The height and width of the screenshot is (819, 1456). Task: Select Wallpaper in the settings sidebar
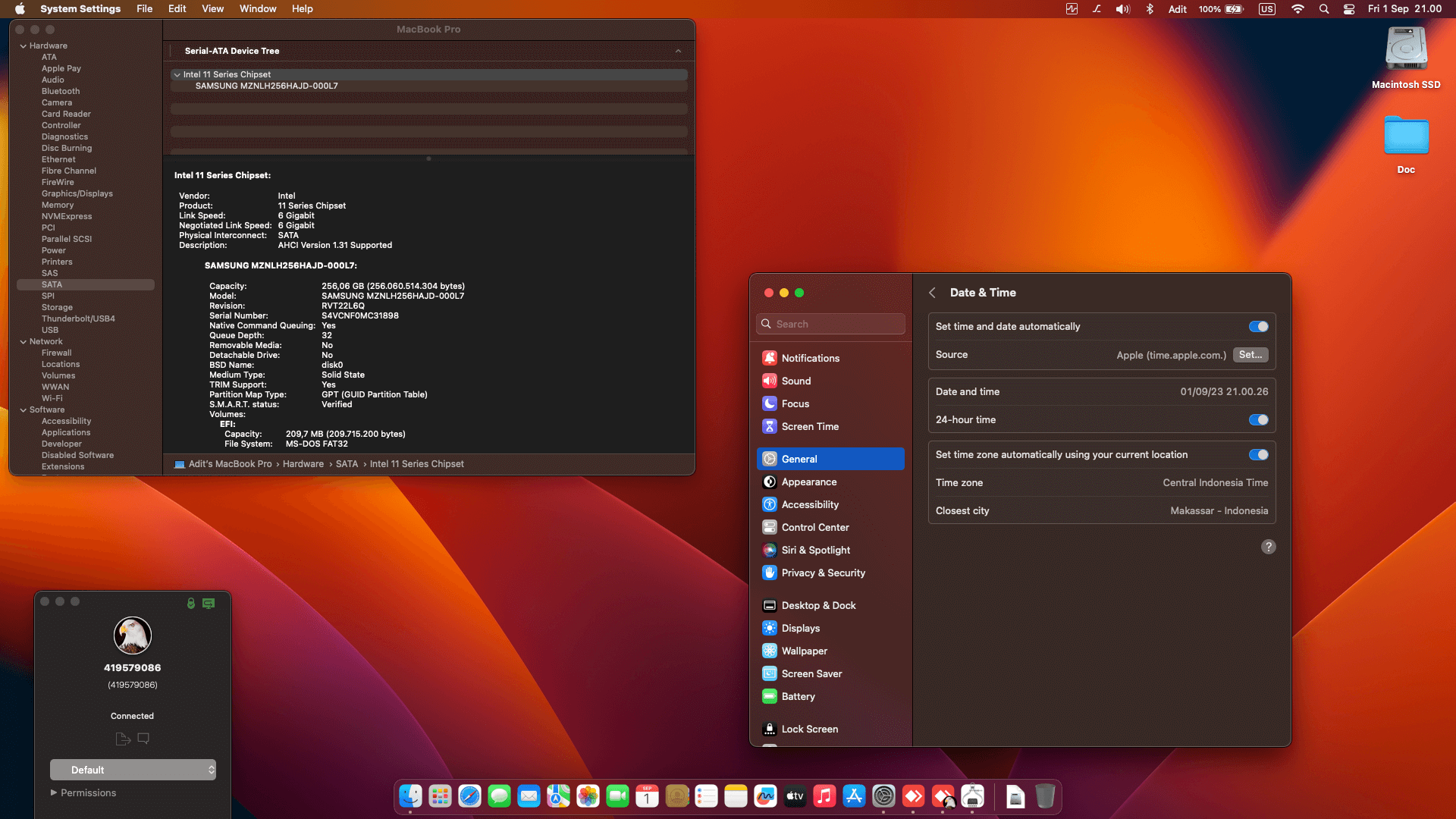click(x=803, y=651)
